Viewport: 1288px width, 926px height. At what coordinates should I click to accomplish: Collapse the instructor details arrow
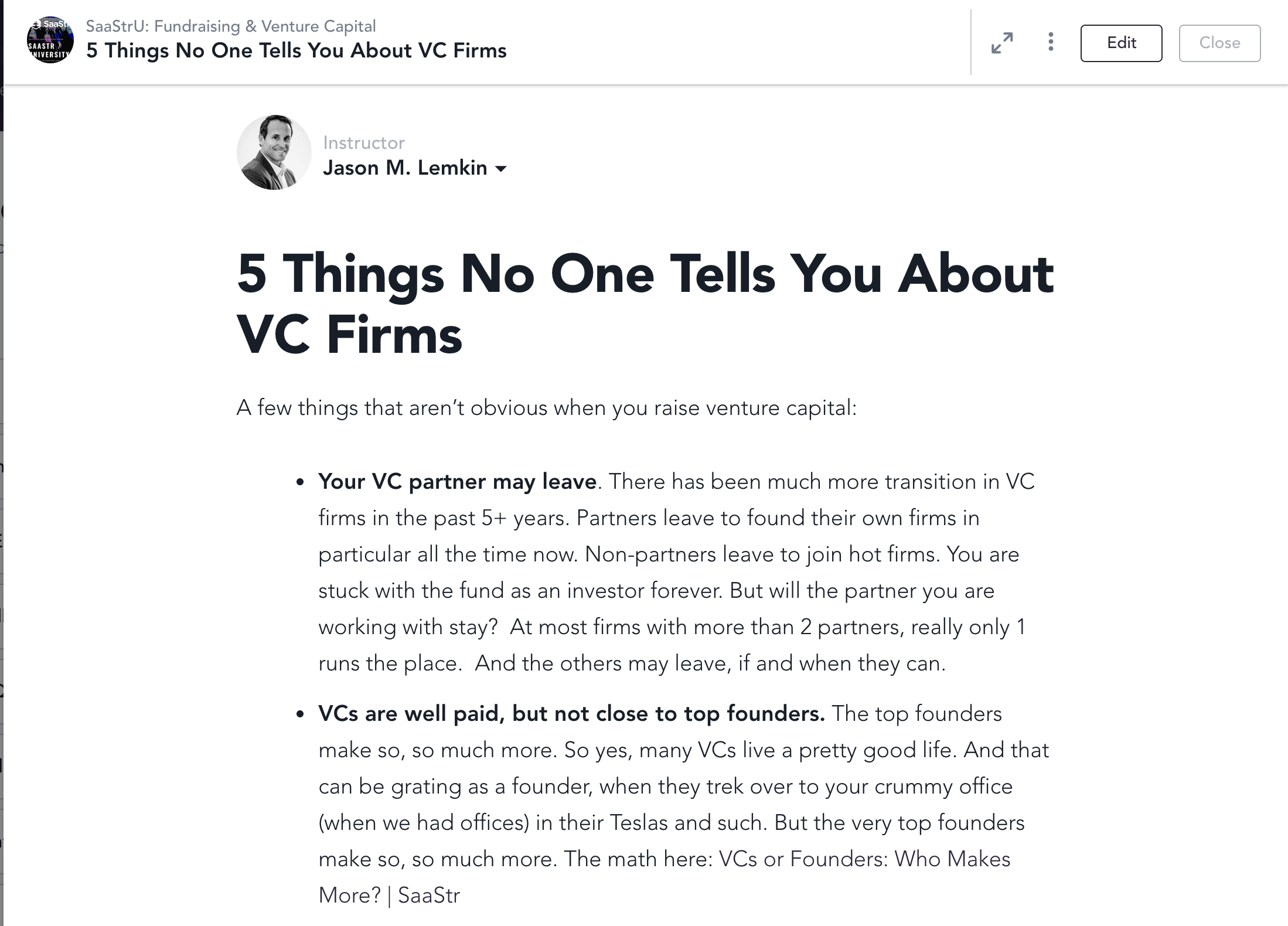pos(502,169)
